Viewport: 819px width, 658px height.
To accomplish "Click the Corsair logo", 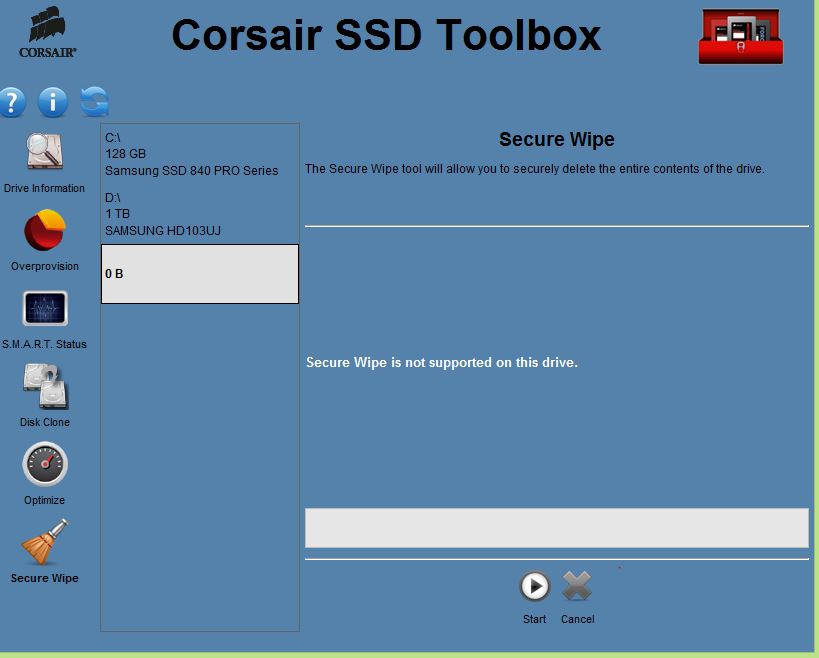I will click(x=48, y=32).
